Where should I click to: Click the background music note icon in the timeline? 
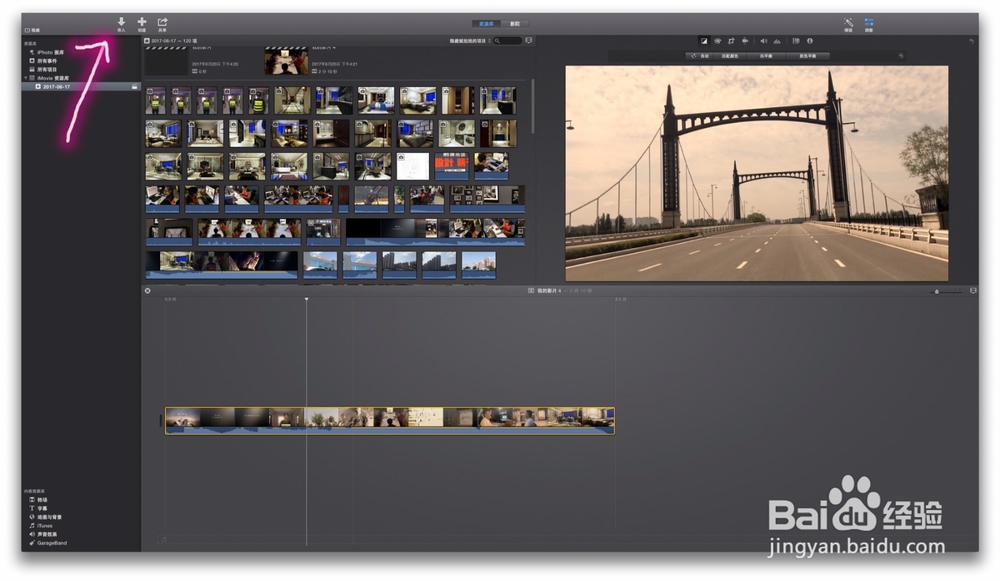point(163,540)
